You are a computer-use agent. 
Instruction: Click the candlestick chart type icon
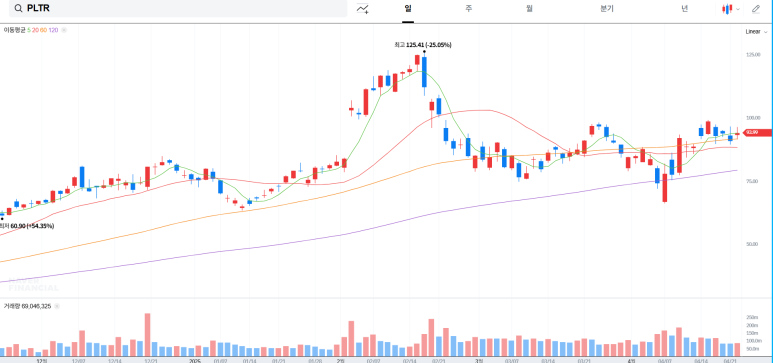coord(727,9)
